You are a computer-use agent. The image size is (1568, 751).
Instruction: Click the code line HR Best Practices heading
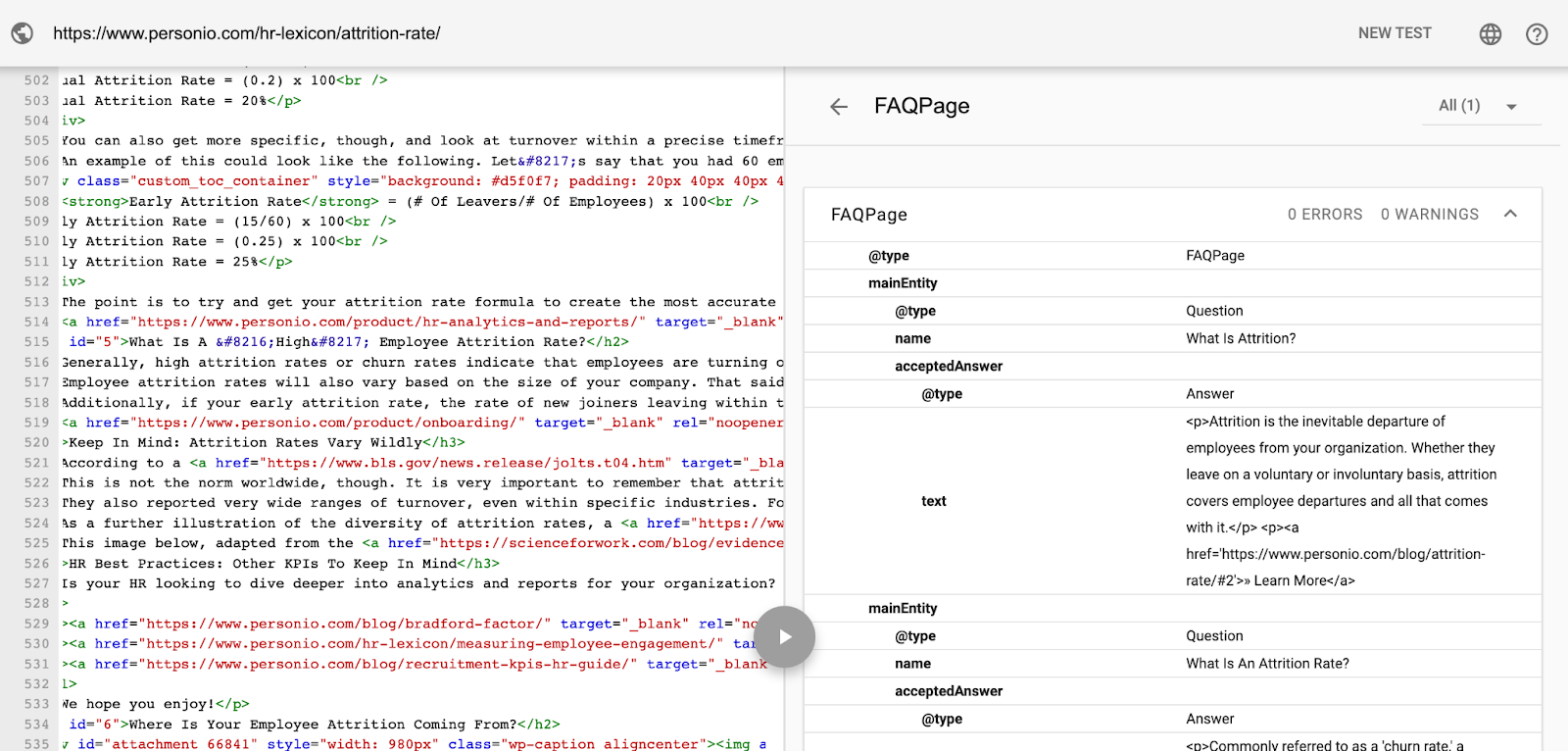281,564
